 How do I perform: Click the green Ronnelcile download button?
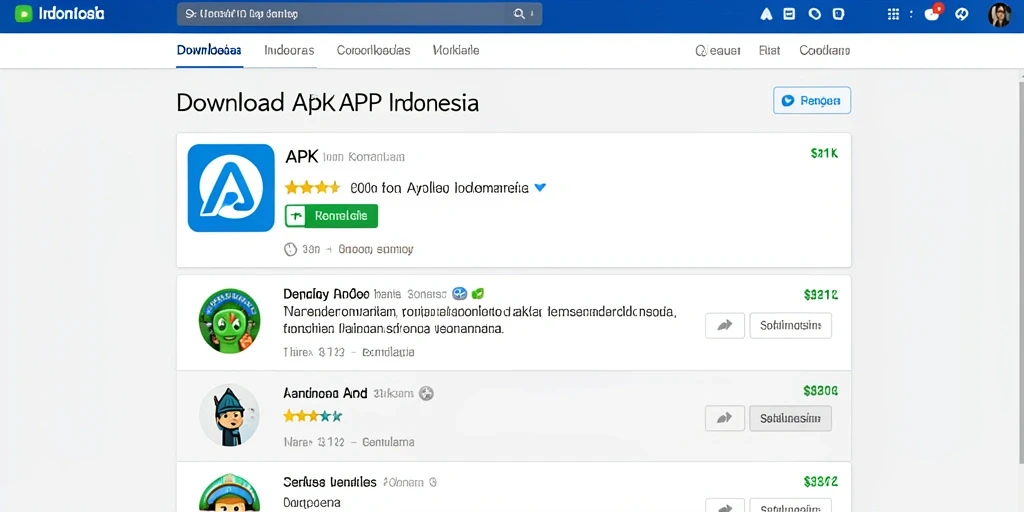pos(331,216)
